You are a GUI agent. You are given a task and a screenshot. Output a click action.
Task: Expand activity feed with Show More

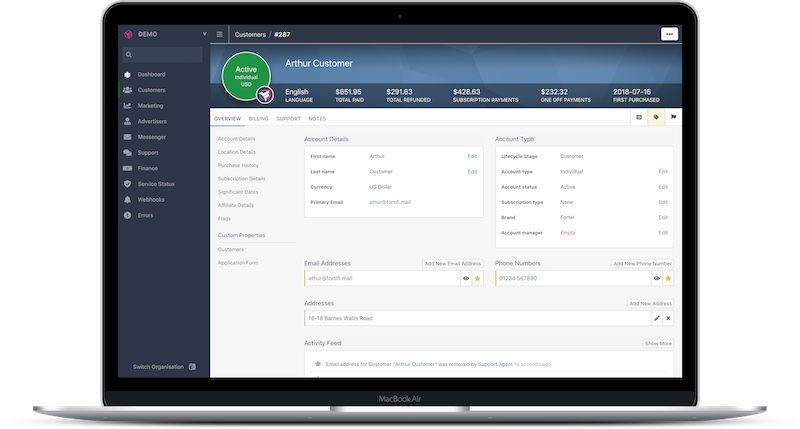pyautogui.click(x=658, y=343)
